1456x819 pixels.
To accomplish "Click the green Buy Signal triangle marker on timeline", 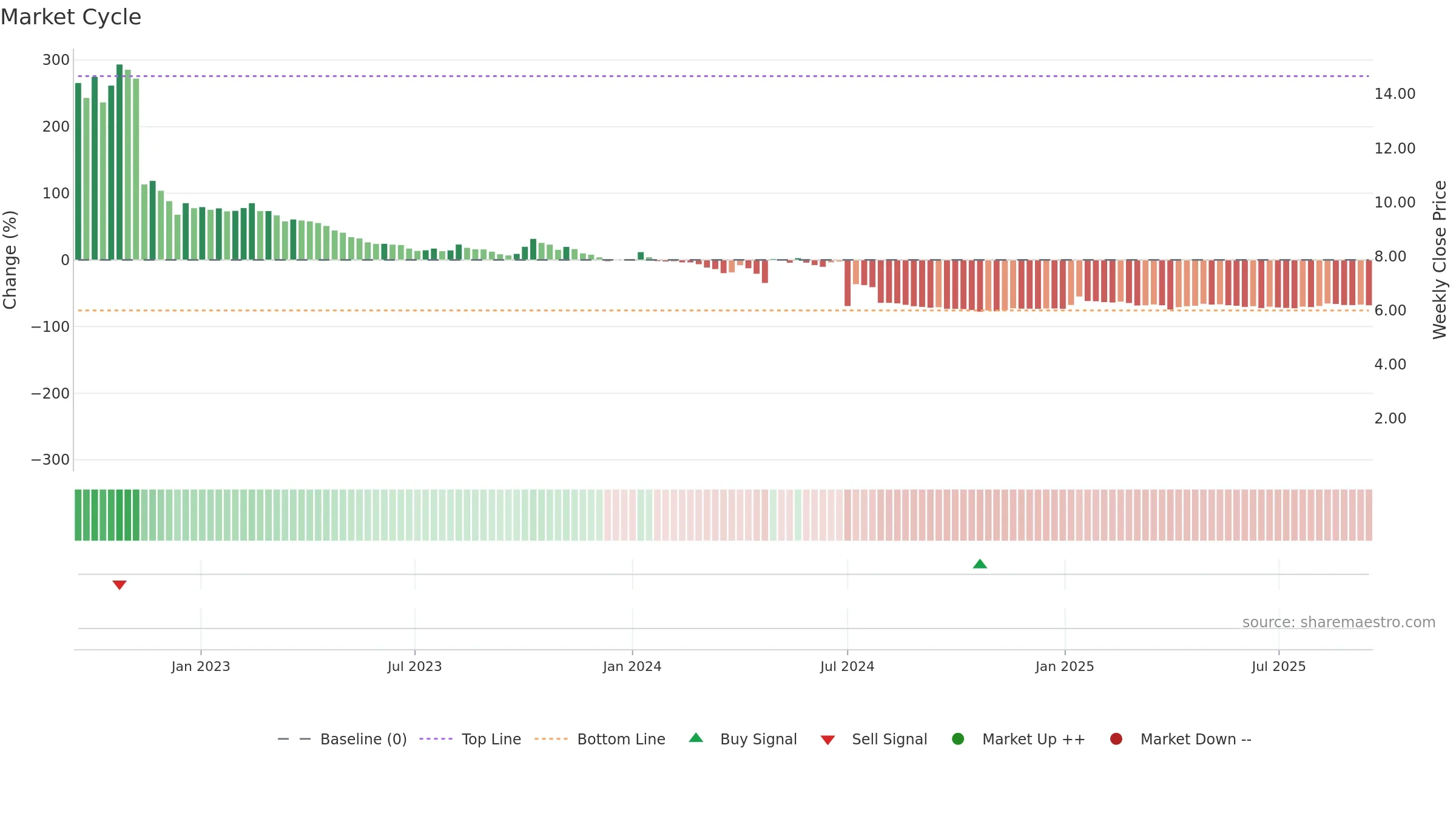I will point(980,564).
